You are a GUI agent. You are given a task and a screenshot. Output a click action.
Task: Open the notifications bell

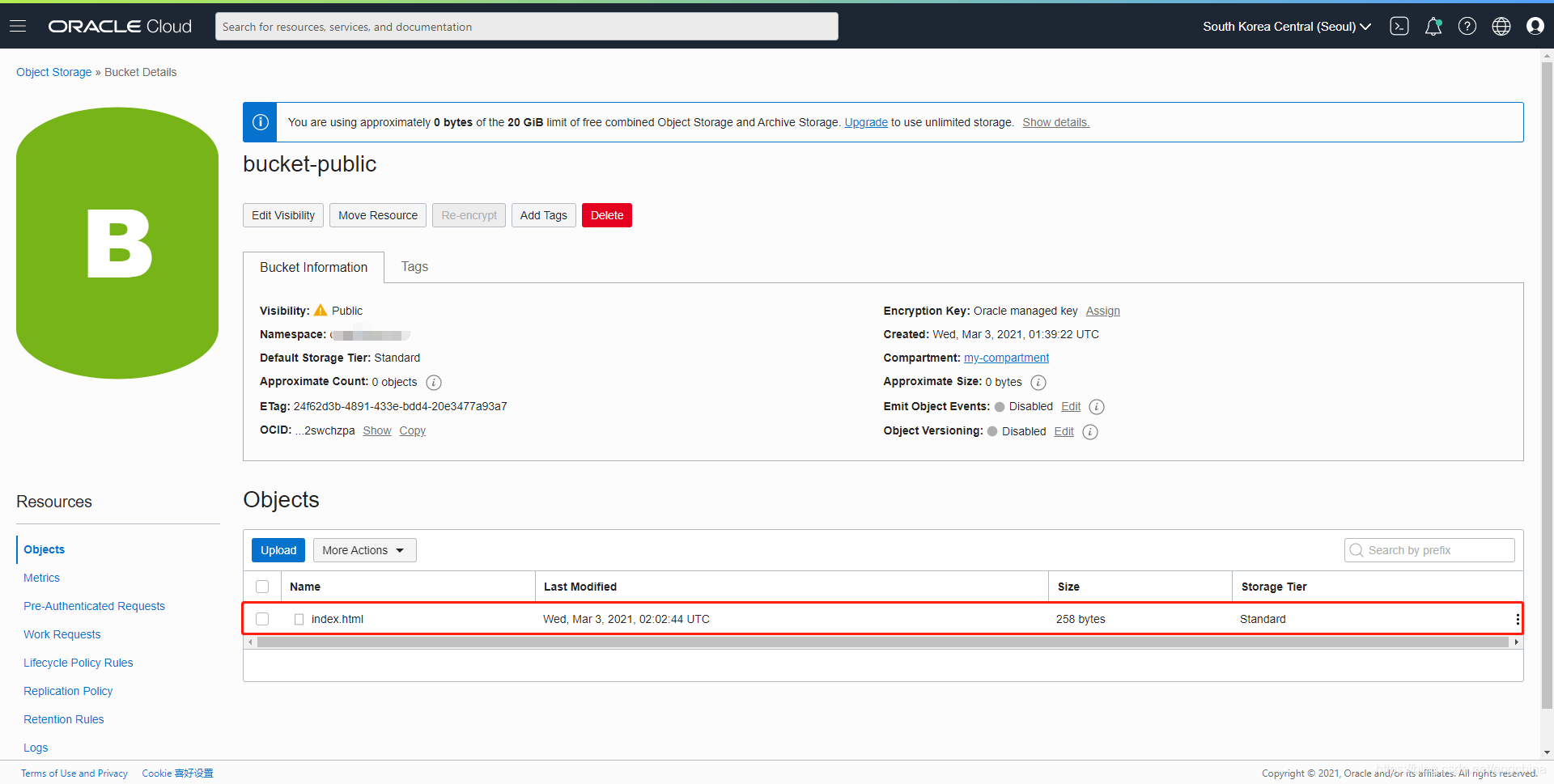(x=1433, y=26)
